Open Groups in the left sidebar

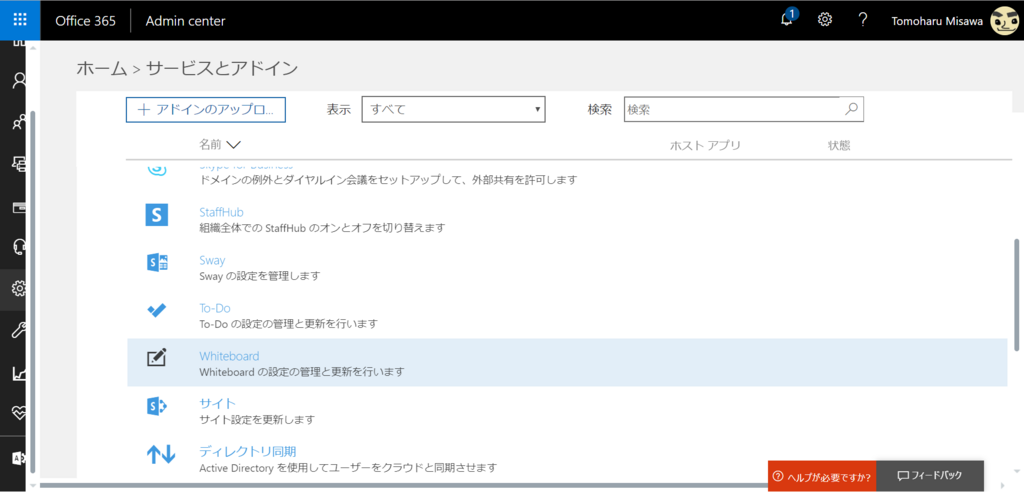click(x=20, y=122)
